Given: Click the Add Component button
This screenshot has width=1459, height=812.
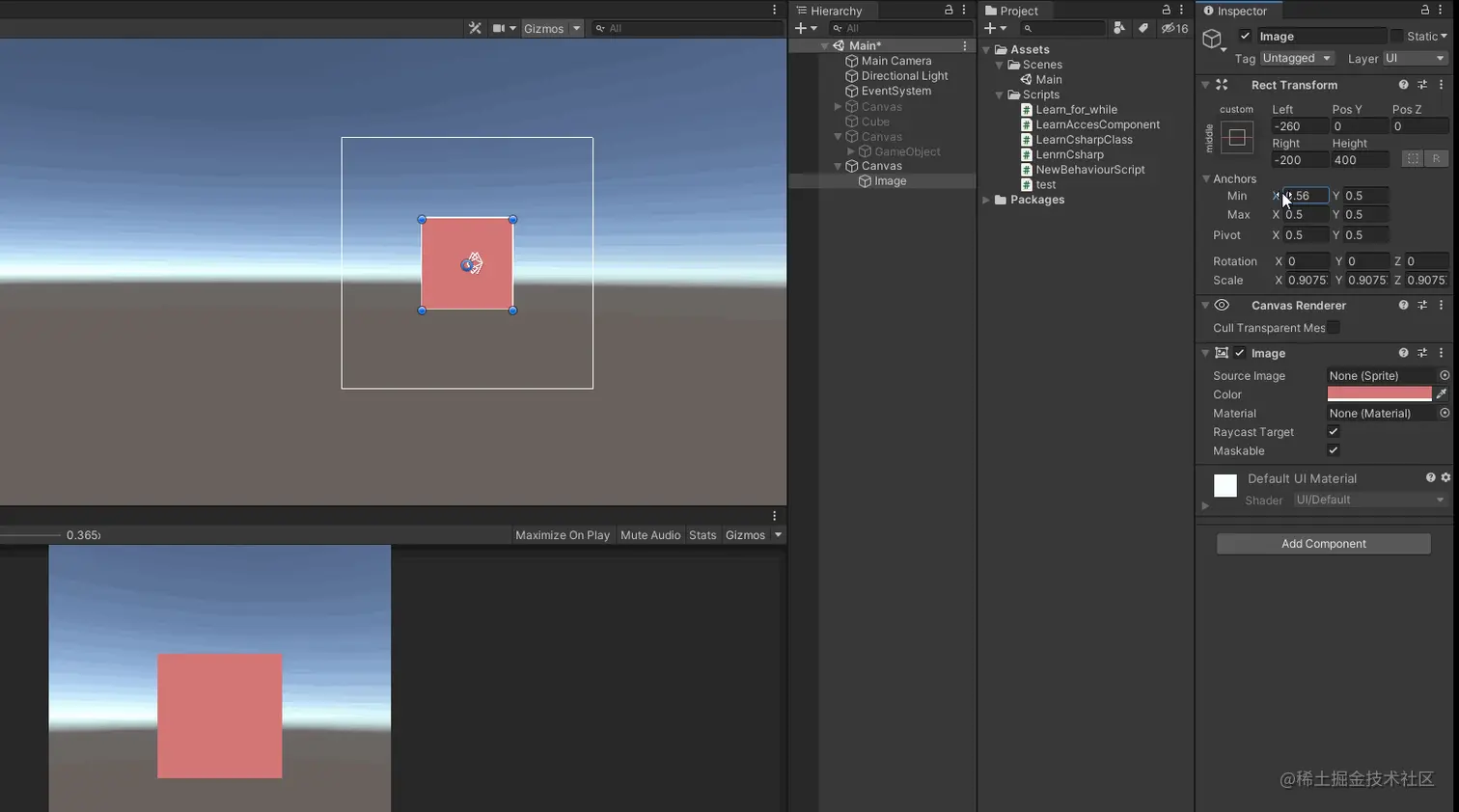Looking at the screenshot, I should pos(1323,544).
